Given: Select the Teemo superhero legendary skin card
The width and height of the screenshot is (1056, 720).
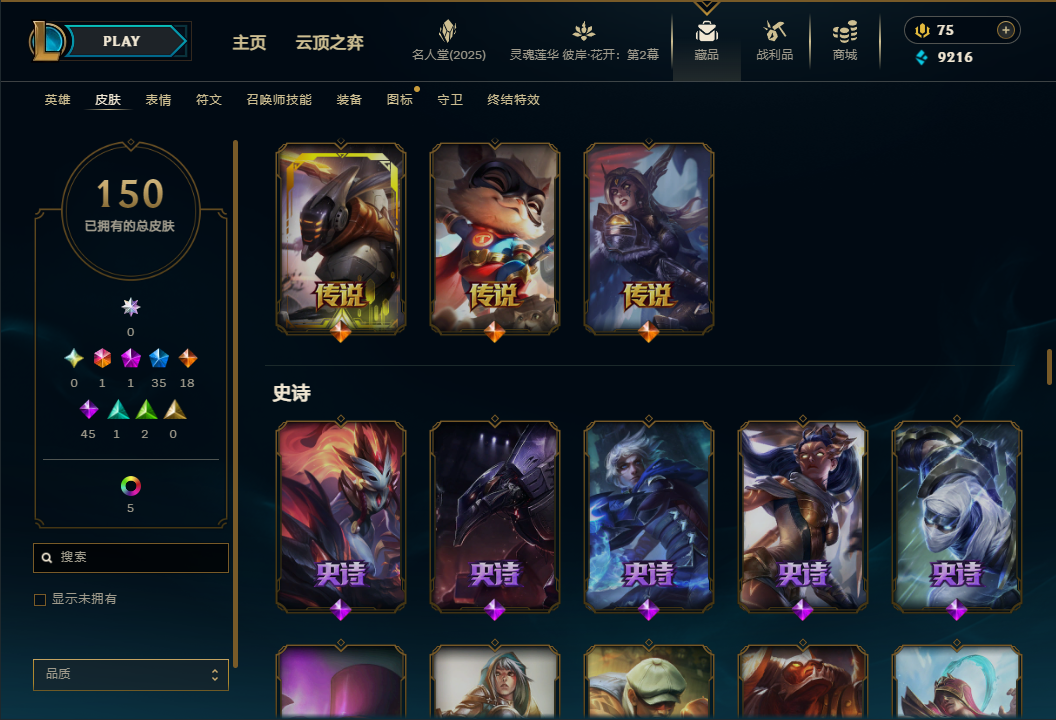Looking at the screenshot, I should (x=495, y=238).
